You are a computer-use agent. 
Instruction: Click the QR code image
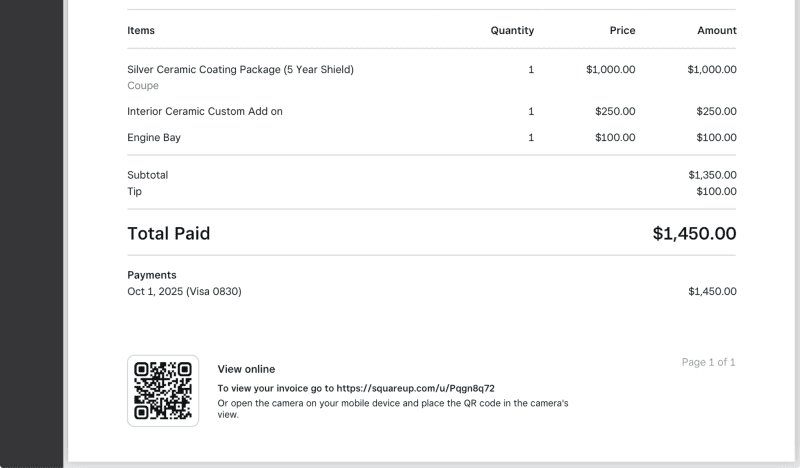(x=163, y=391)
